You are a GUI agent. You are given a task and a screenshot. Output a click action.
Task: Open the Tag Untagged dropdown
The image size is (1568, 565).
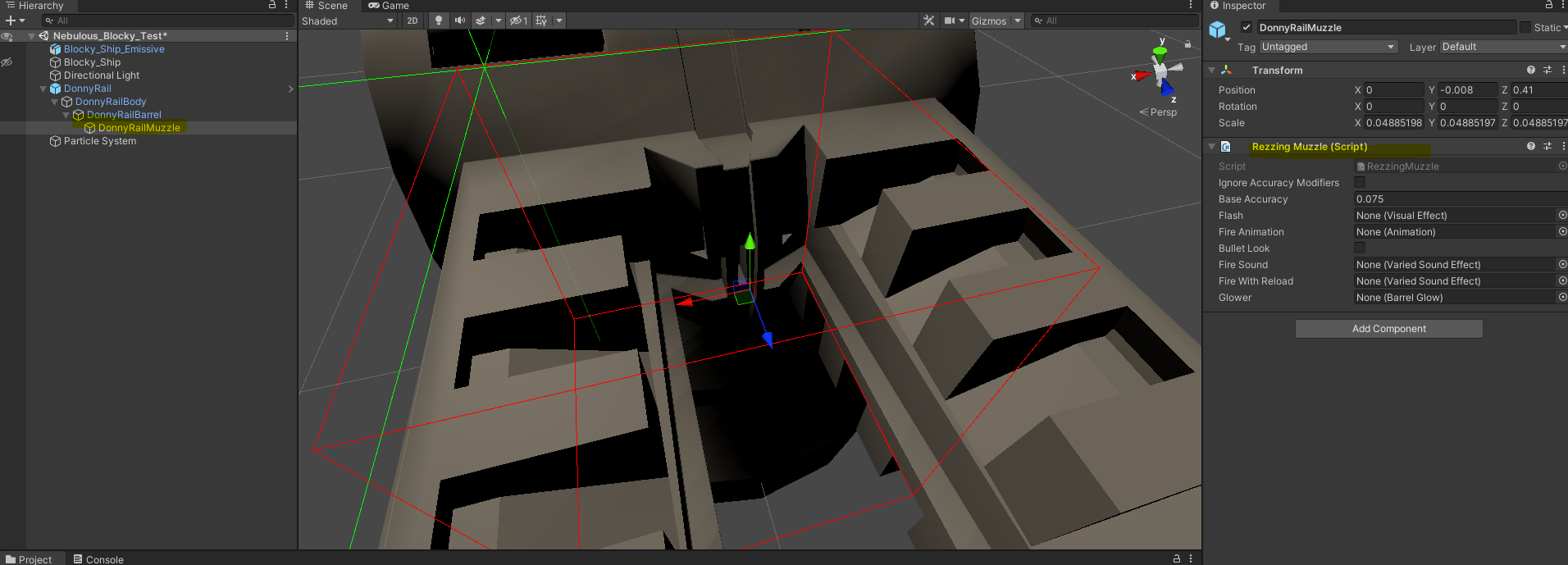point(1329,47)
